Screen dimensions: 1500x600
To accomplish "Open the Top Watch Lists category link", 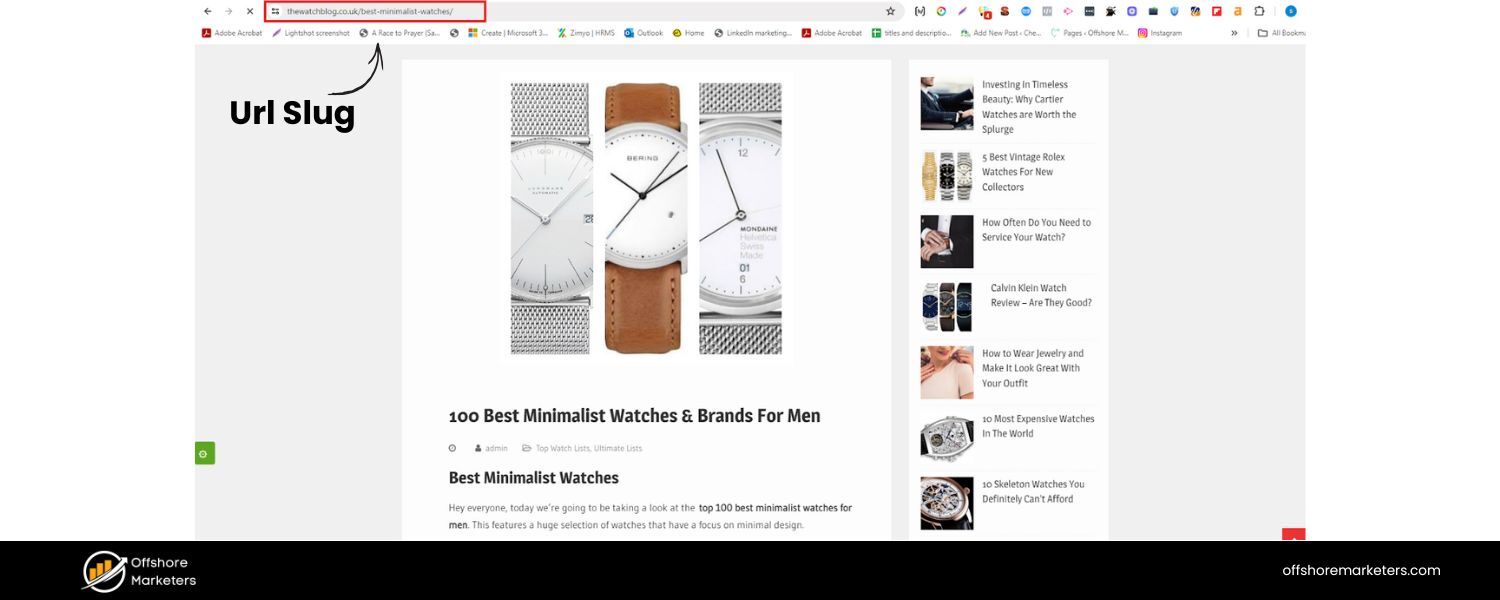I will (562, 448).
